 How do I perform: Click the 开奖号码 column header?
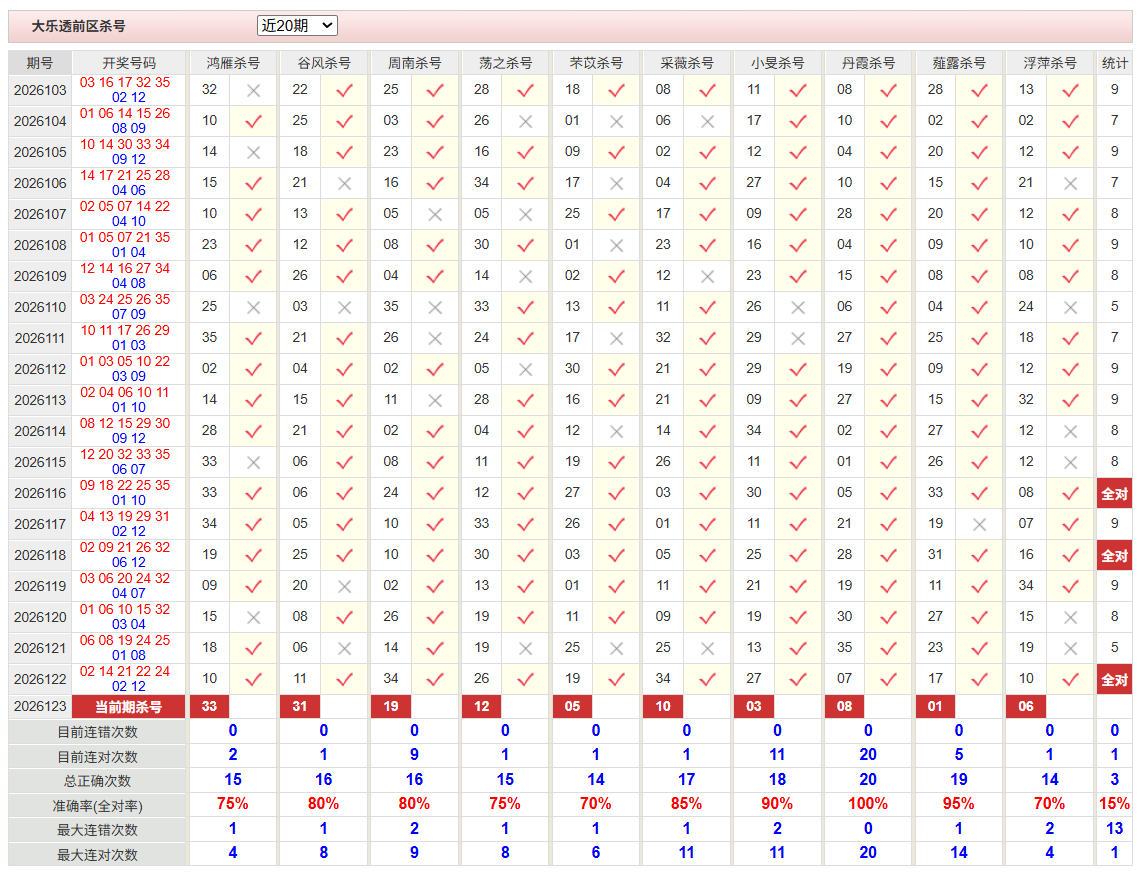(129, 63)
